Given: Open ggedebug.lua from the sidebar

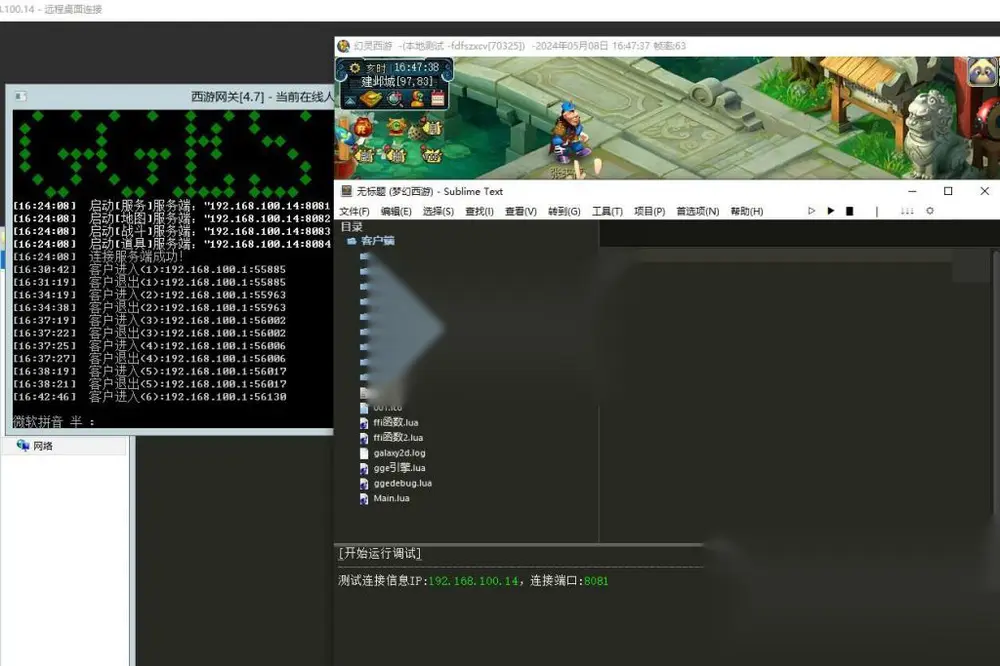Looking at the screenshot, I should click(x=402, y=483).
